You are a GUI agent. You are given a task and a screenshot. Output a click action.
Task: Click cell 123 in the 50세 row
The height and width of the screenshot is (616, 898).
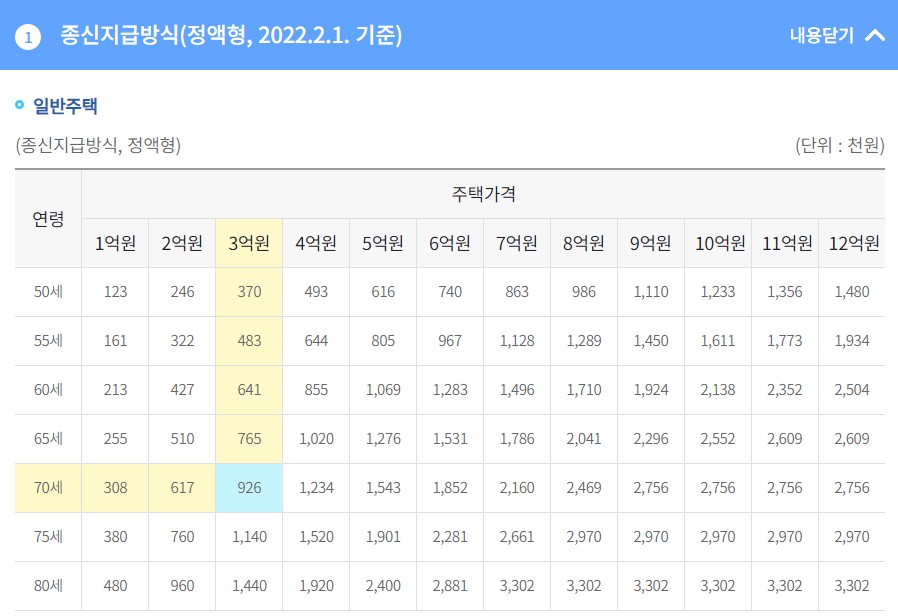[x=115, y=292]
